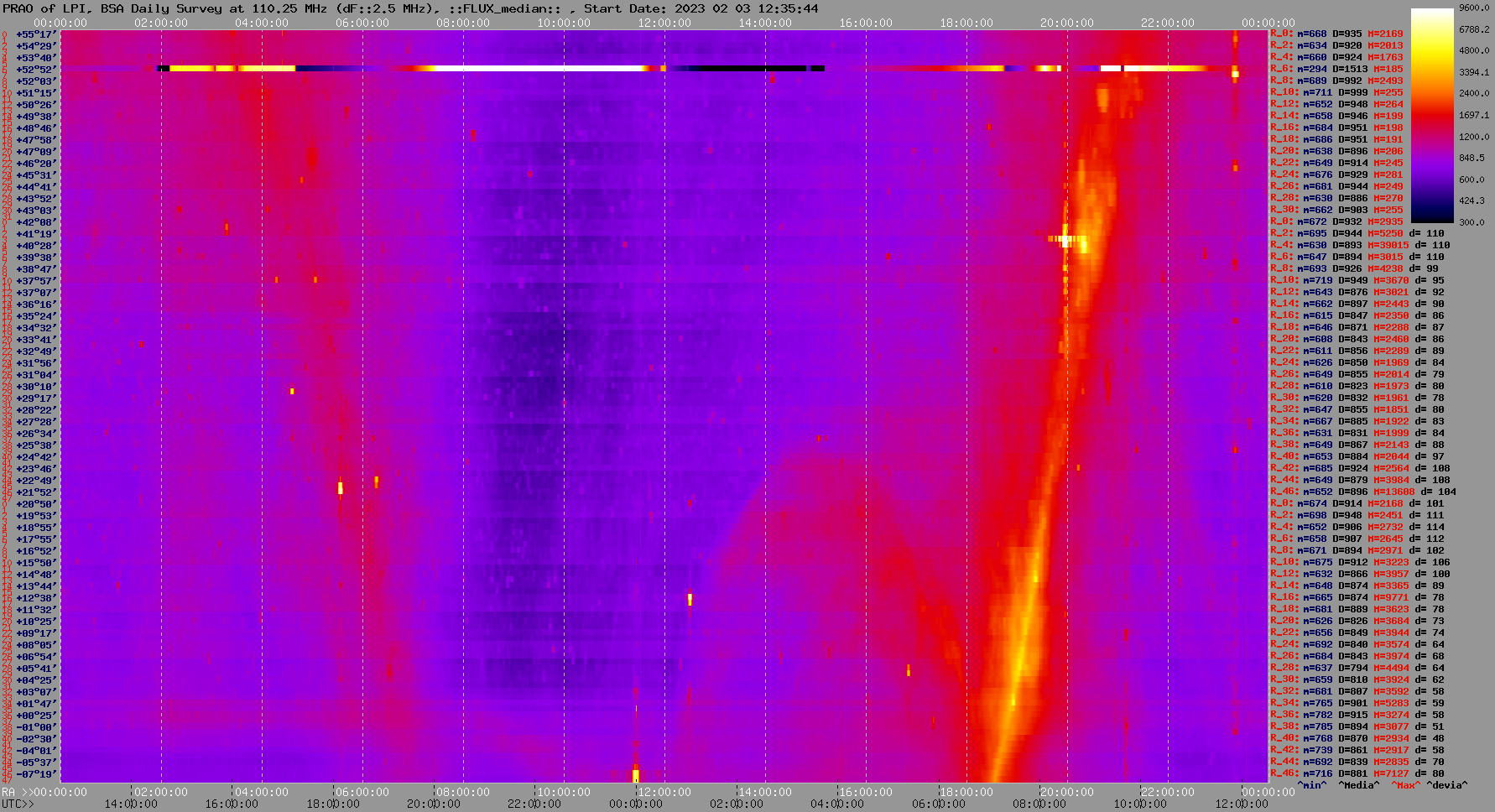Click the 4800.0 color scale value
The width and height of the screenshot is (1495, 812).
click(x=1474, y=50)
